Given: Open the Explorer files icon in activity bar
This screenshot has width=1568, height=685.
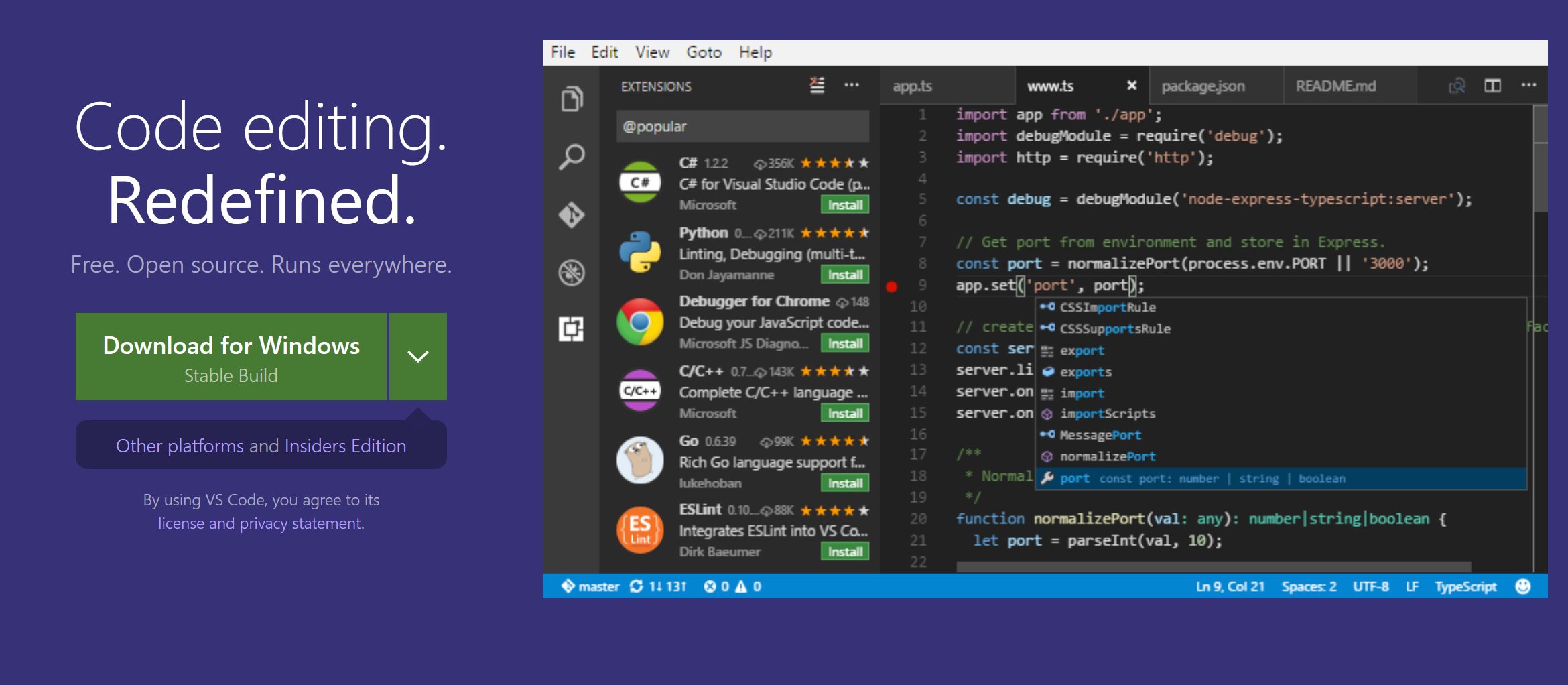Looking at the screenshot, I should tap(571, 99).
